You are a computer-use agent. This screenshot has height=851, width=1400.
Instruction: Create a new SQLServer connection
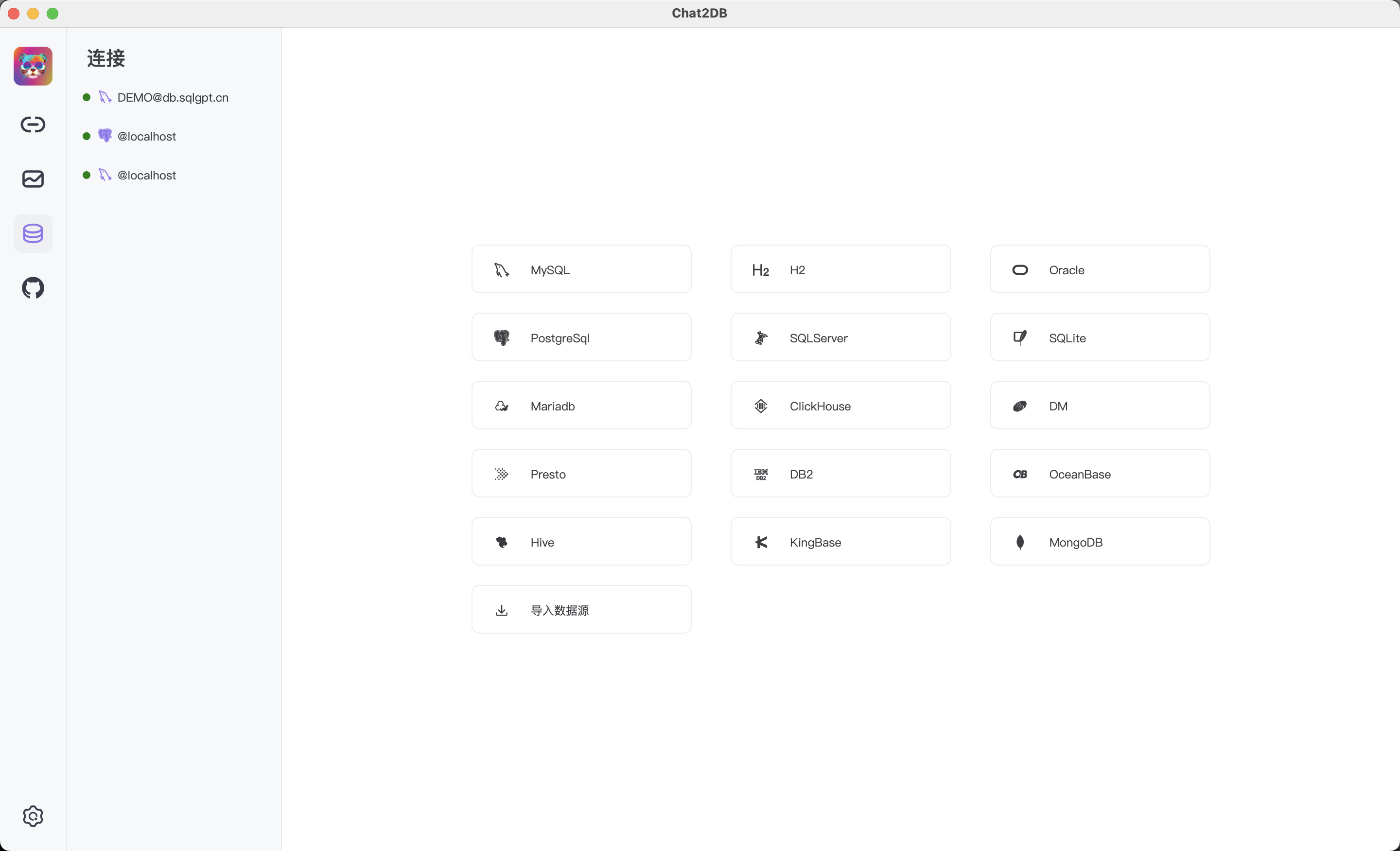click(x=840, y=337)
